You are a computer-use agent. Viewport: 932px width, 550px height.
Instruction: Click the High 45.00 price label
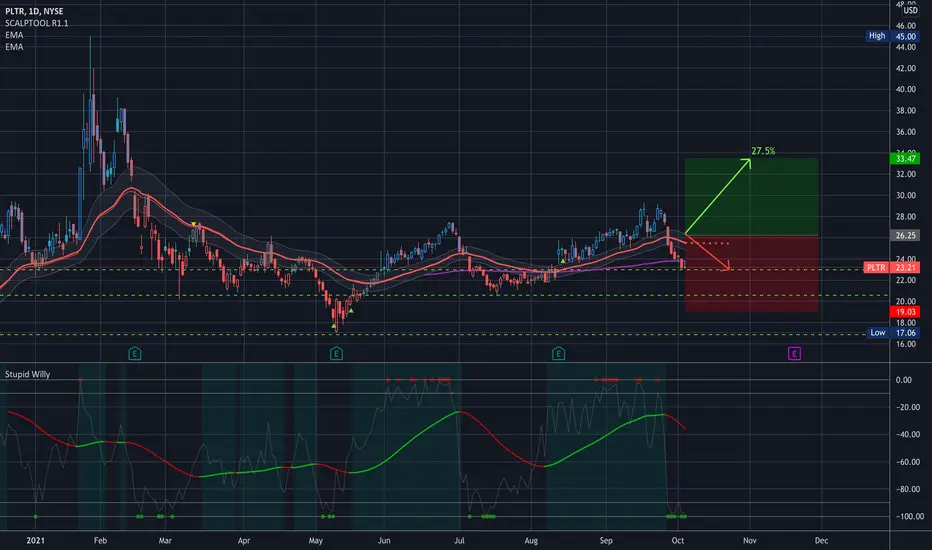click(x=893, y=36)
